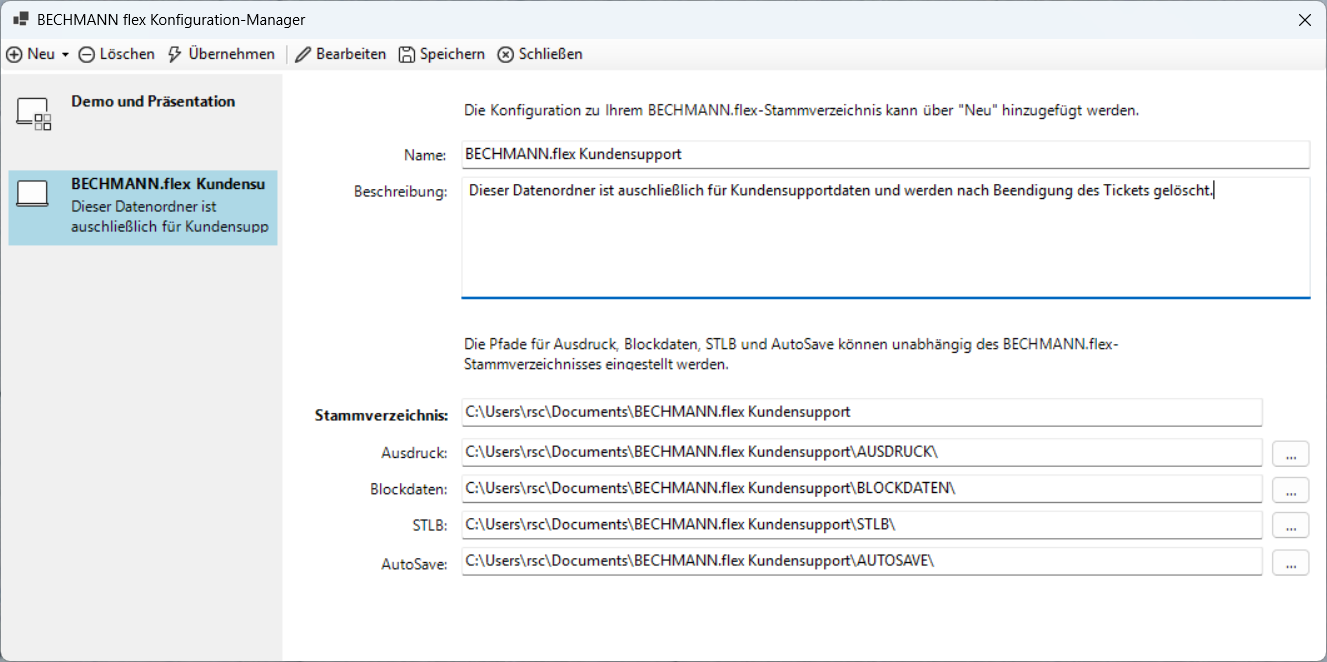Save configuration with Speichern
1327x662 pixels.
(x=442, y=54)
